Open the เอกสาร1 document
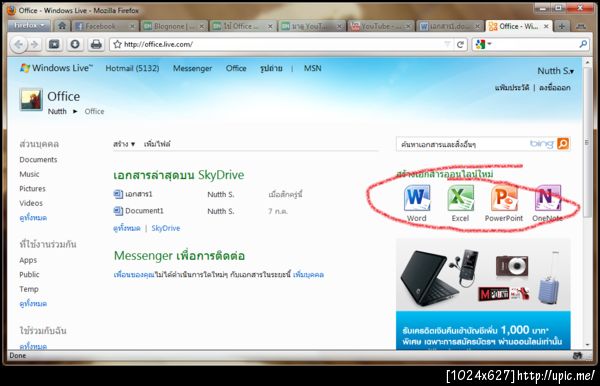 coord(139,194)
